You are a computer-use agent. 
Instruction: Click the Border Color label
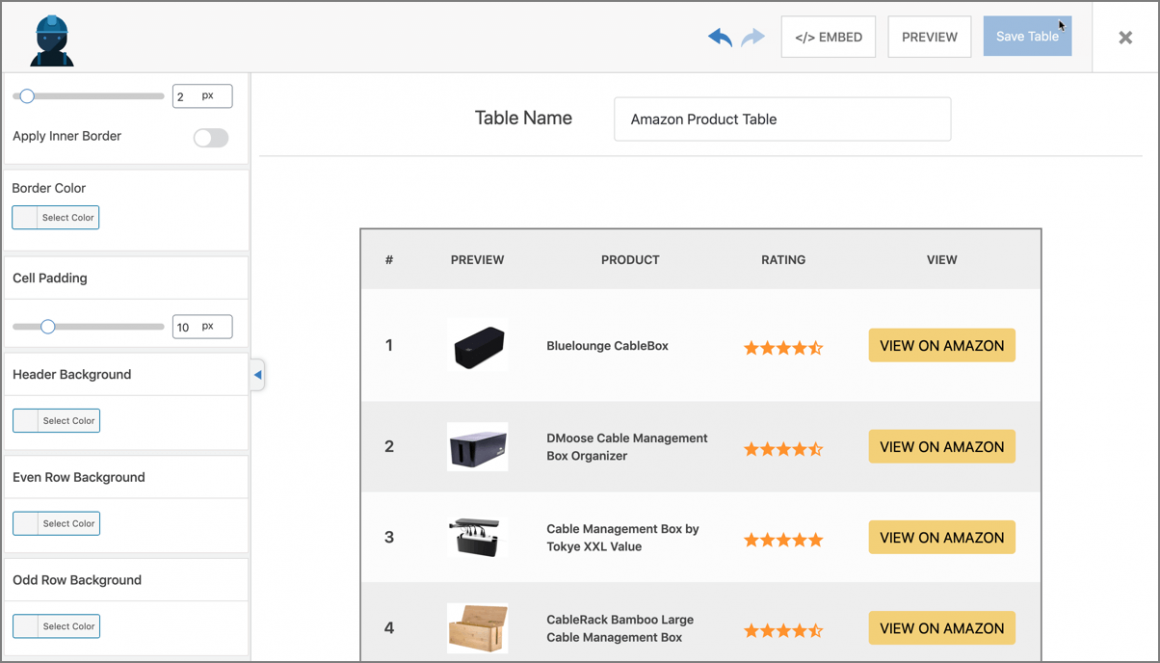49,188
